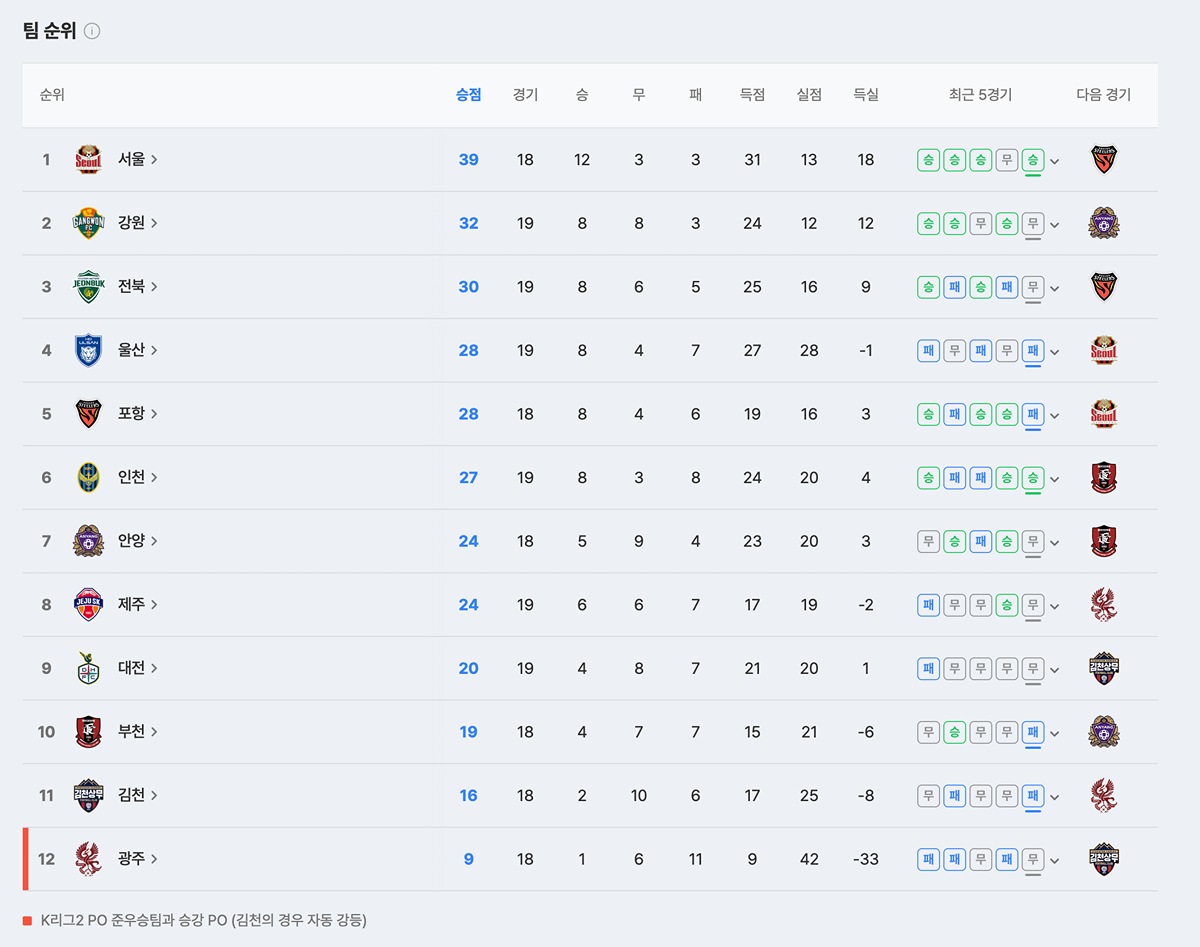Viewport: 1200px width, 947px height.
Task: Click the 제주 team crest
Action: pyautogui.click(x=89, y=604)
